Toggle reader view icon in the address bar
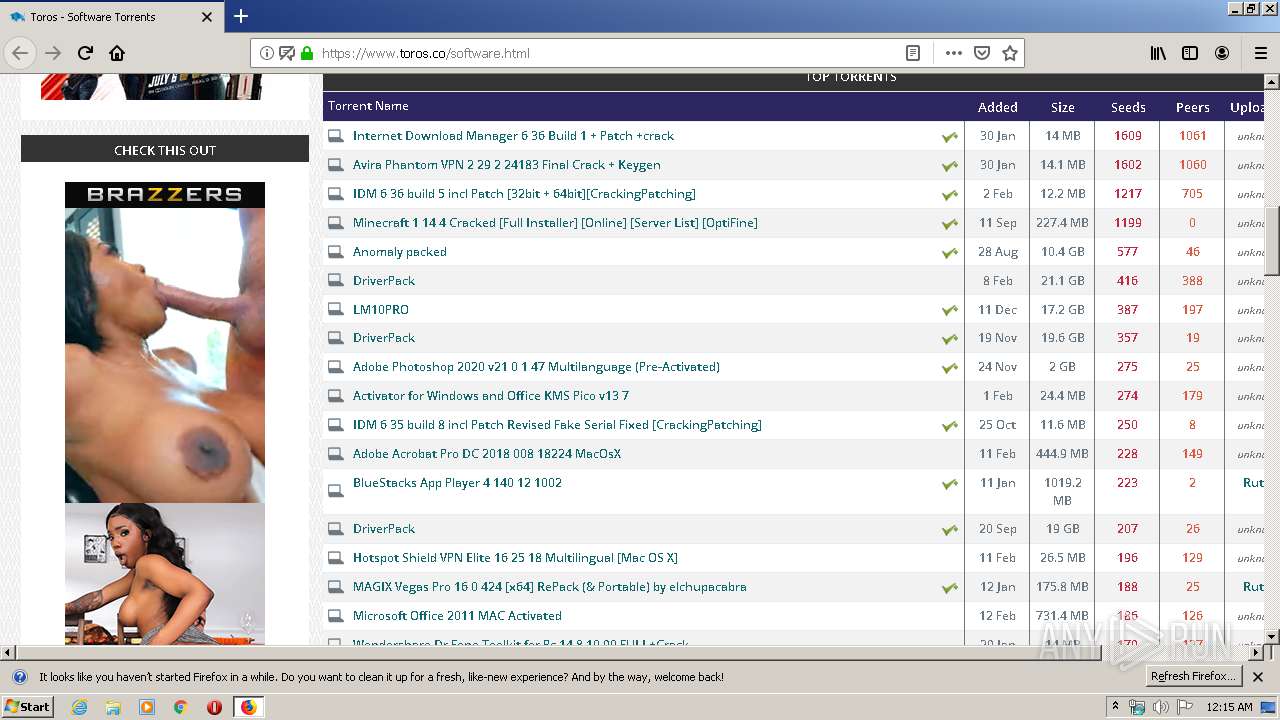The height and width of the screenshot is (720, 1280). [x=912, y=53]
